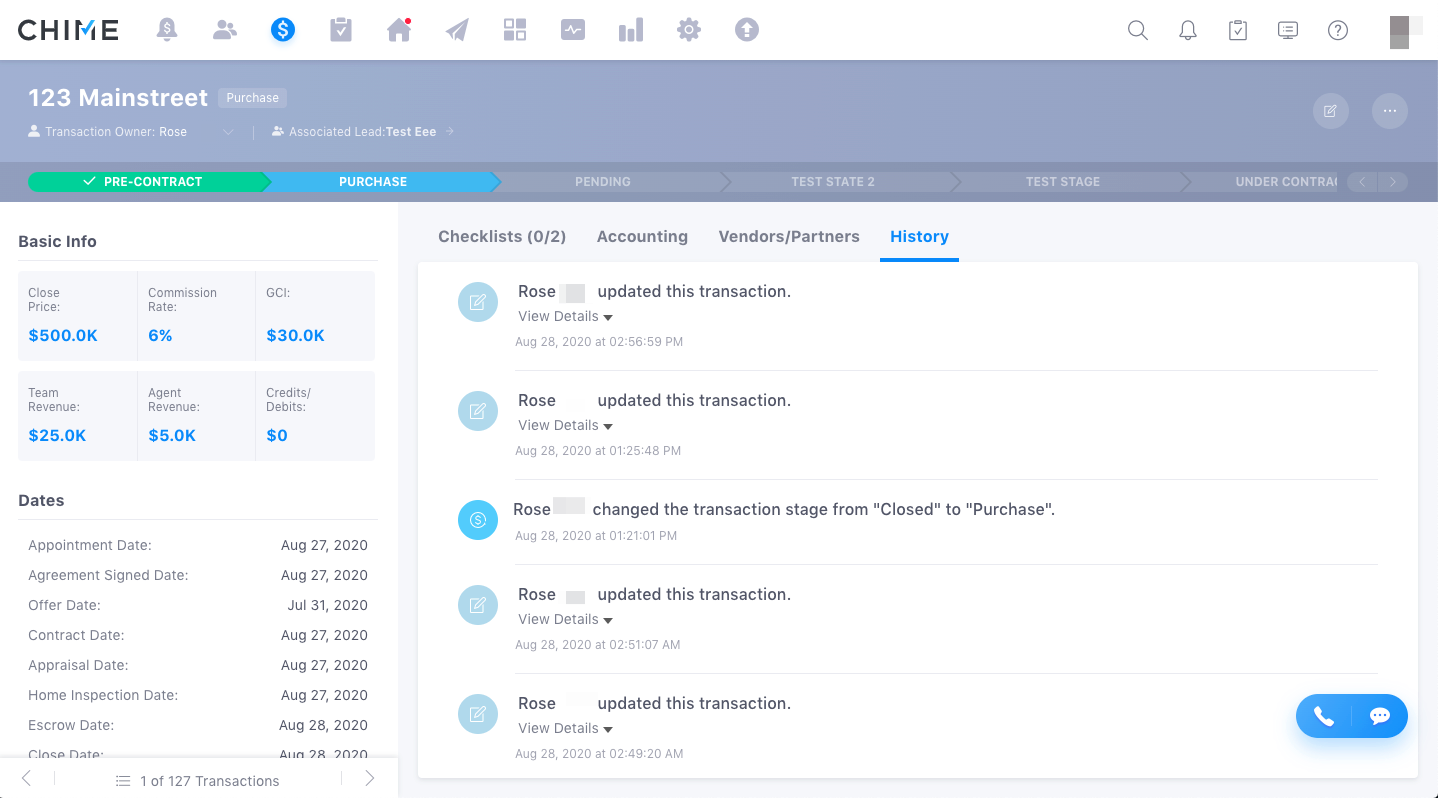This screenshot has height=798, width=1438.
Task: Open the Transactions dollar icon in navbar
Action: 283,30
